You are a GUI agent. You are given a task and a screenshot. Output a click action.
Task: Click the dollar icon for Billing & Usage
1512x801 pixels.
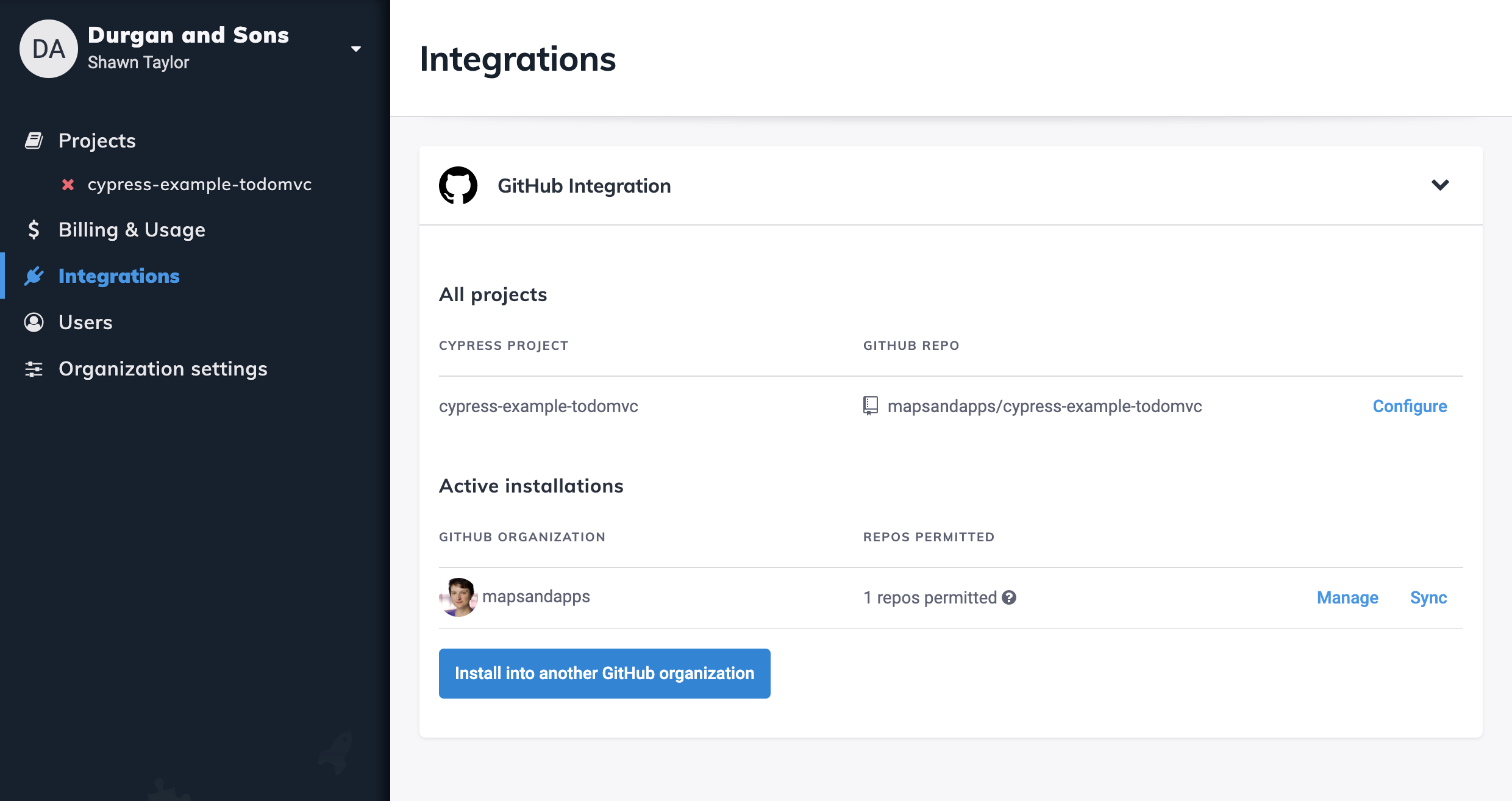point(35,229)
